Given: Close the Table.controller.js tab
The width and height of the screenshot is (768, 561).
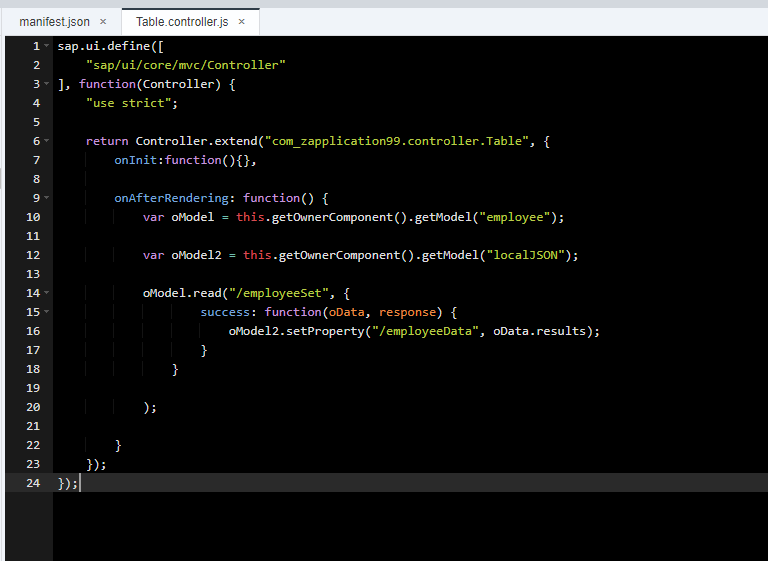Looking at the screenshot, I should tap(241, 22).
